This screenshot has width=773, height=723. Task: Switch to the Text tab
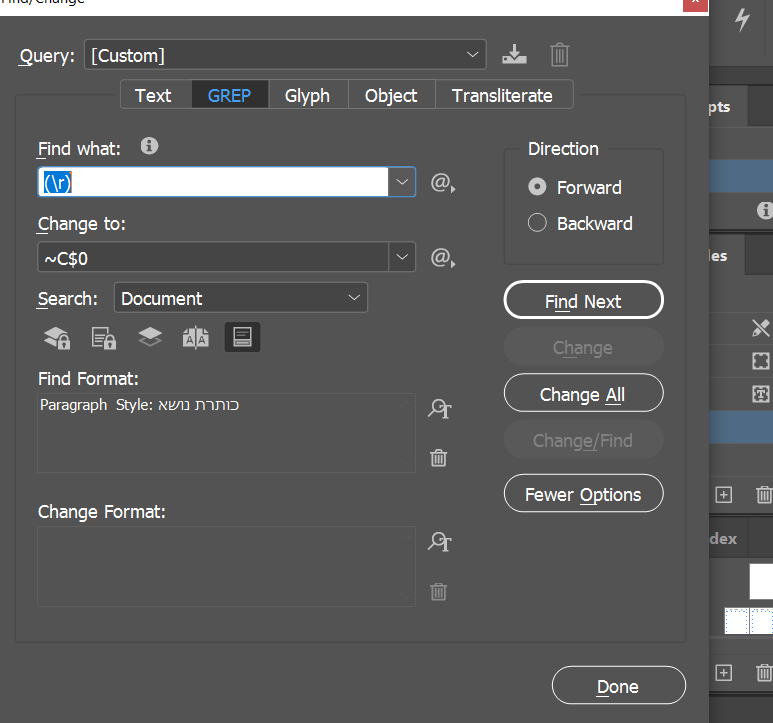[153, 95]
